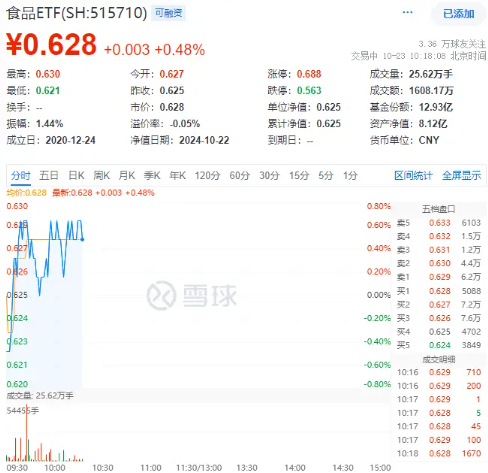The height and width of the screenshot is (473, 488).
Task: Click the 货币单位 value CNY
Action: 429,140
